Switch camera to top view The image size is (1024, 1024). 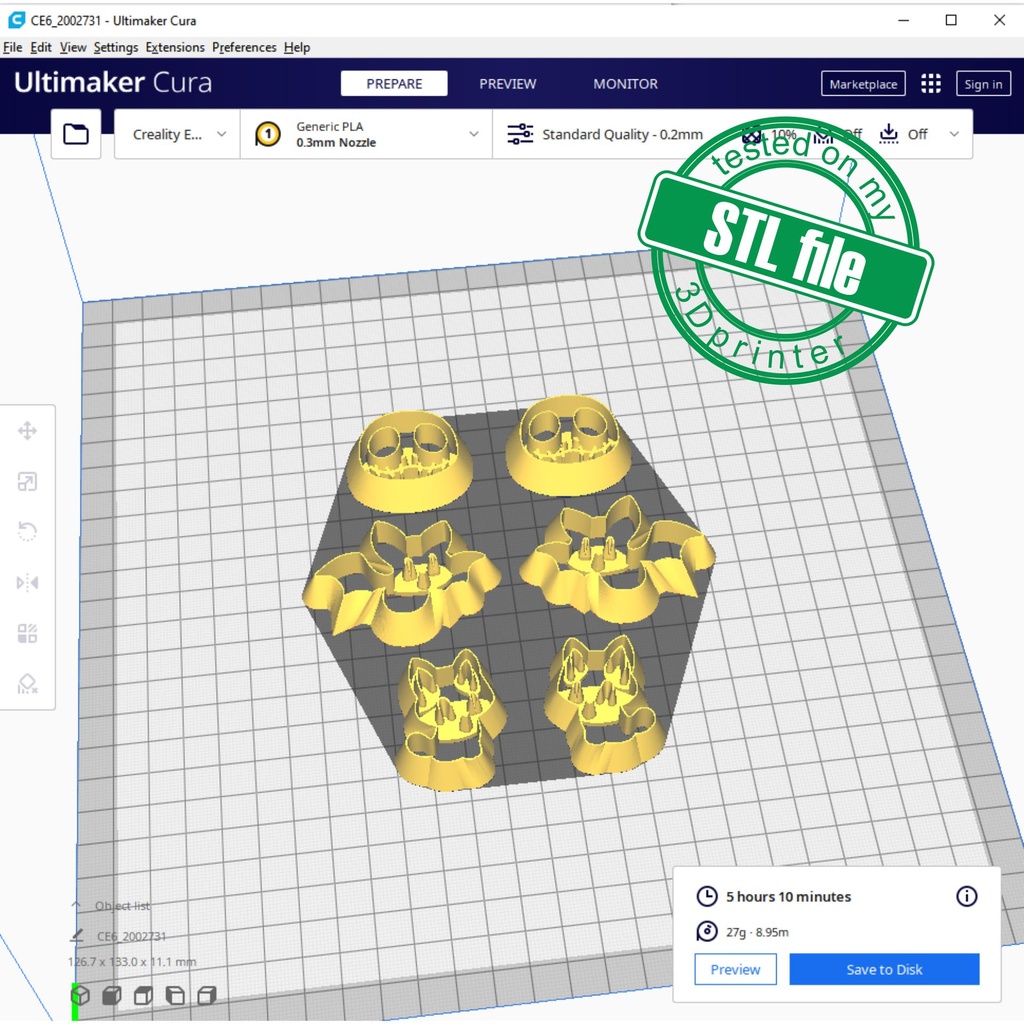(x=144, y=995)
